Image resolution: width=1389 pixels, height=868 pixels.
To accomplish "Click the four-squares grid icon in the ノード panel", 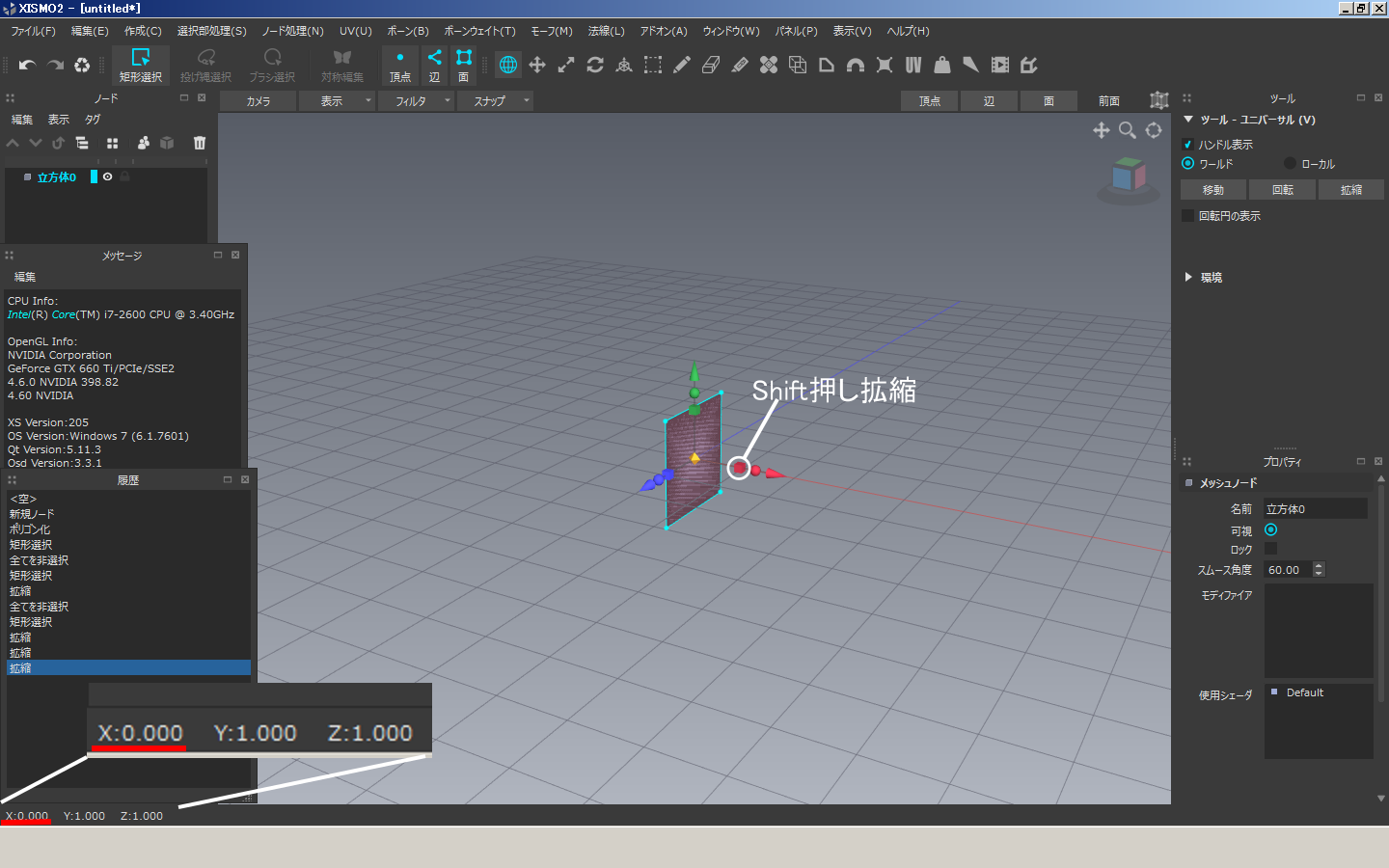I will pos(112,143).
